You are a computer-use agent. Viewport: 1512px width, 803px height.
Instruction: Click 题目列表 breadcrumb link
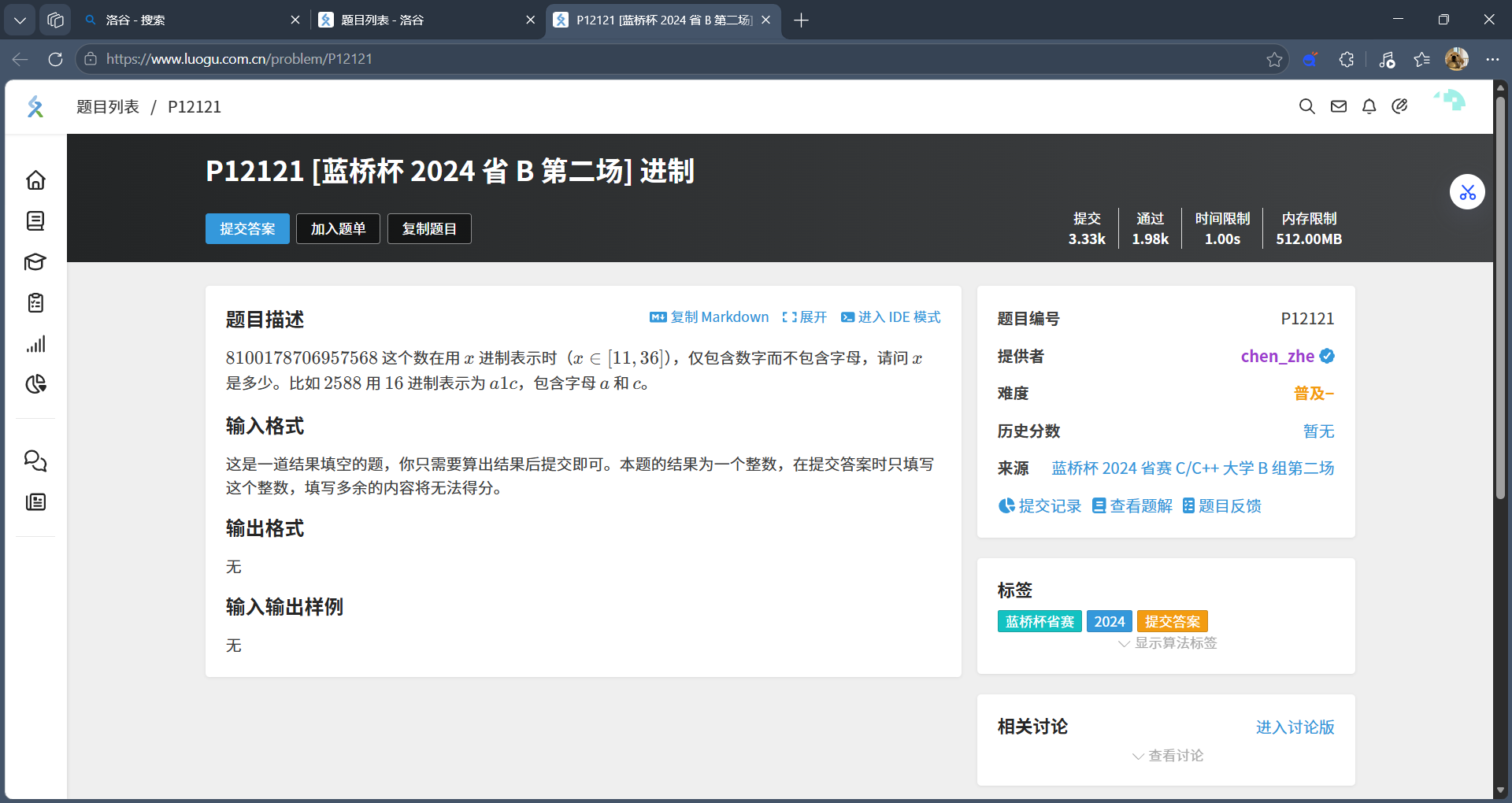click(x=108, y=107)
